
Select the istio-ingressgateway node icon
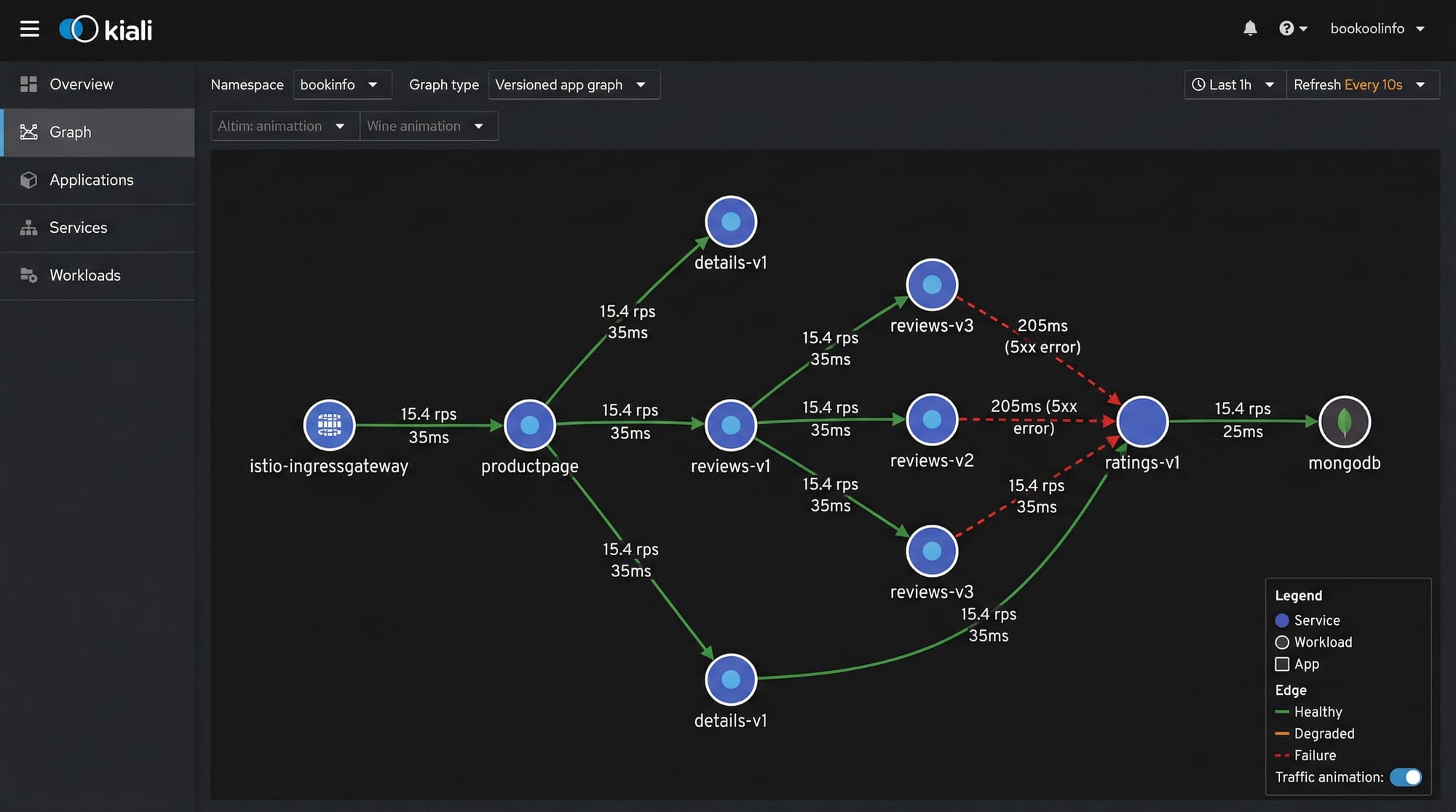(329, 425)
